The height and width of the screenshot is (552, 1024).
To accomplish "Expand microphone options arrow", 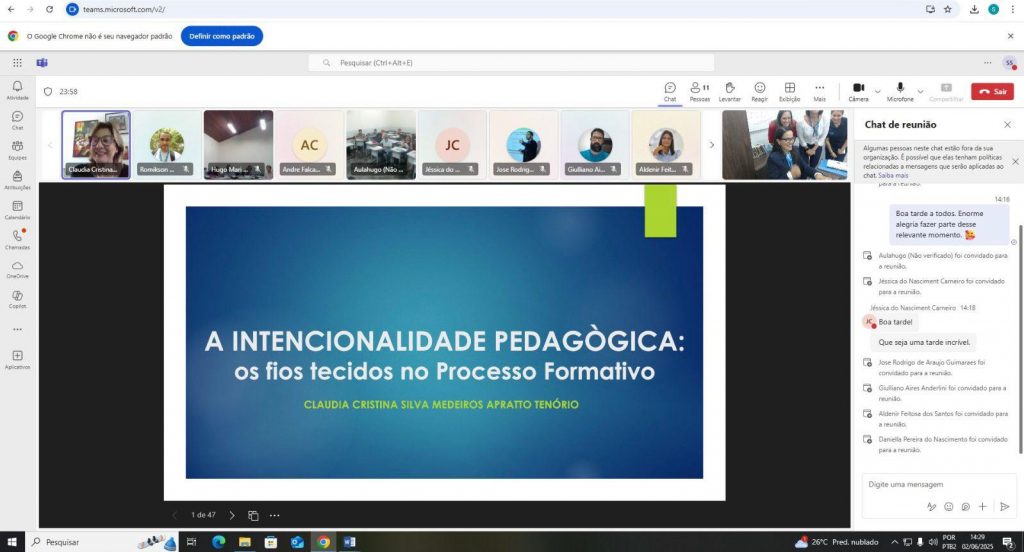I will coord(920,91).
